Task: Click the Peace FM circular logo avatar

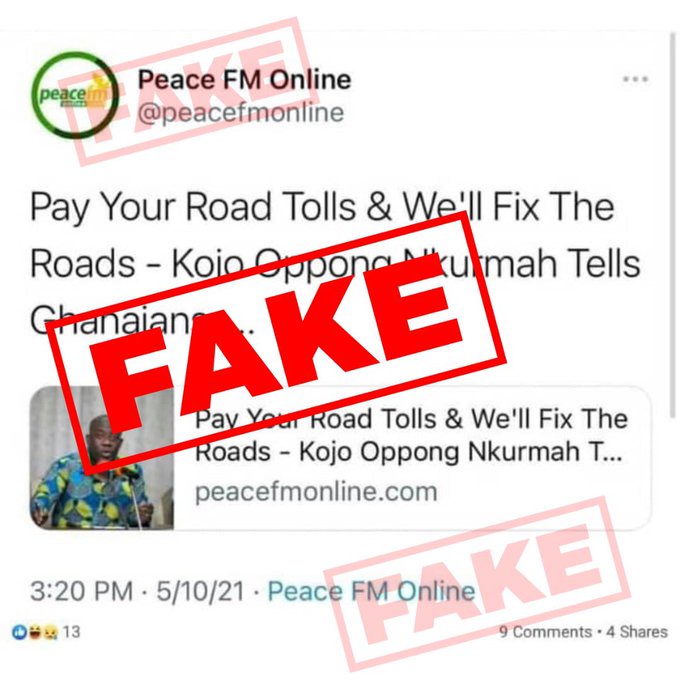Action: [x=75, y=95]
